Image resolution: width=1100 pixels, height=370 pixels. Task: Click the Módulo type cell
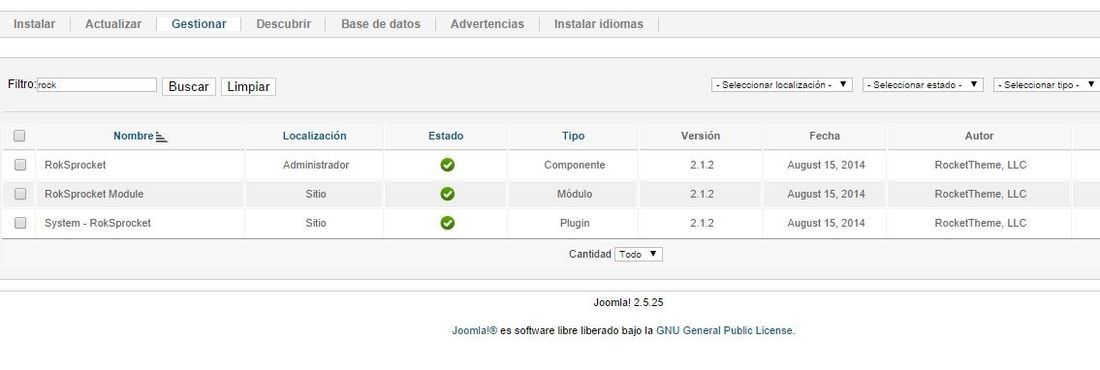pos(575,194)
